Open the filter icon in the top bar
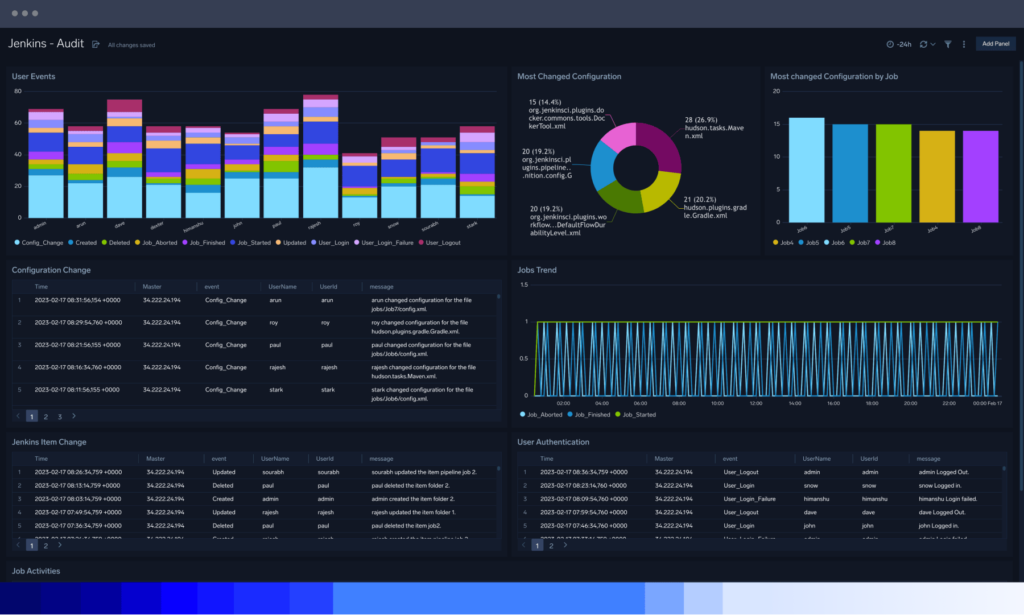This screenshot has width=1024, height=615. coord(948,44)
